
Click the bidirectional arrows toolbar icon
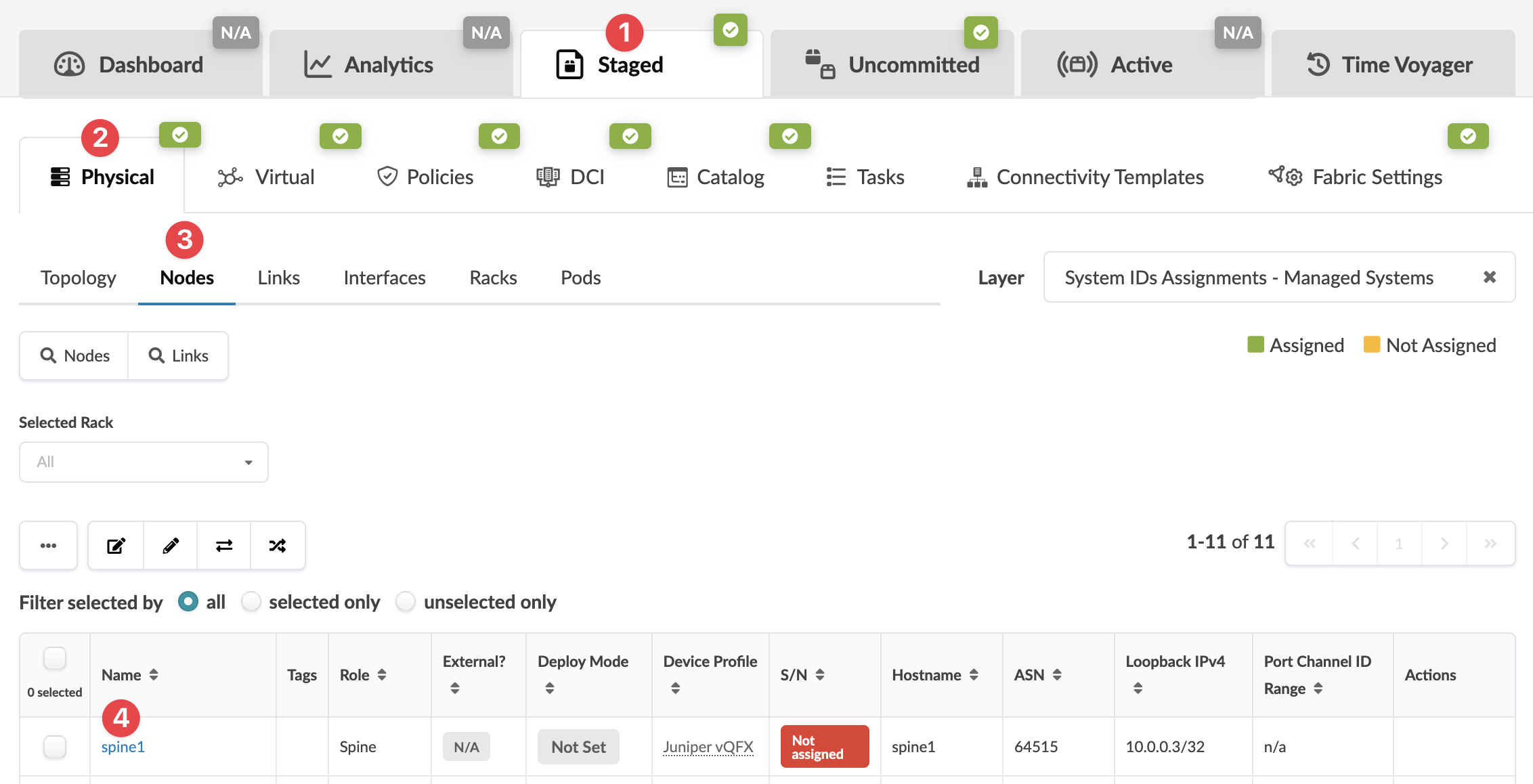click(224, 545)
